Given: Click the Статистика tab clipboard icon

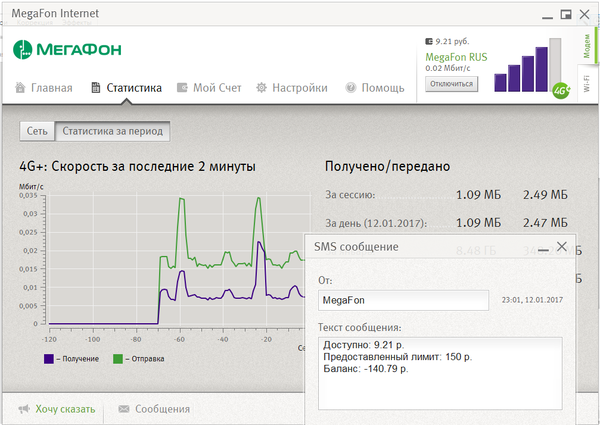Looking at the screenshot, I should point(96,88).
